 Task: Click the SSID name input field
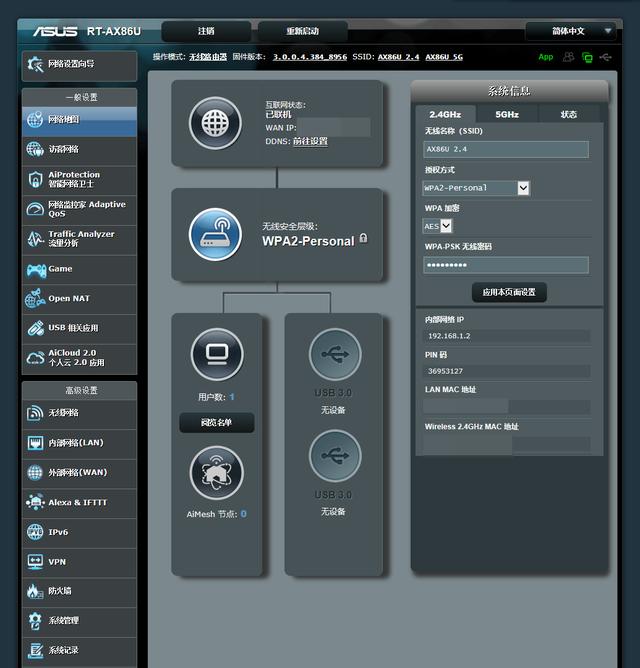(x=506, y=150)
